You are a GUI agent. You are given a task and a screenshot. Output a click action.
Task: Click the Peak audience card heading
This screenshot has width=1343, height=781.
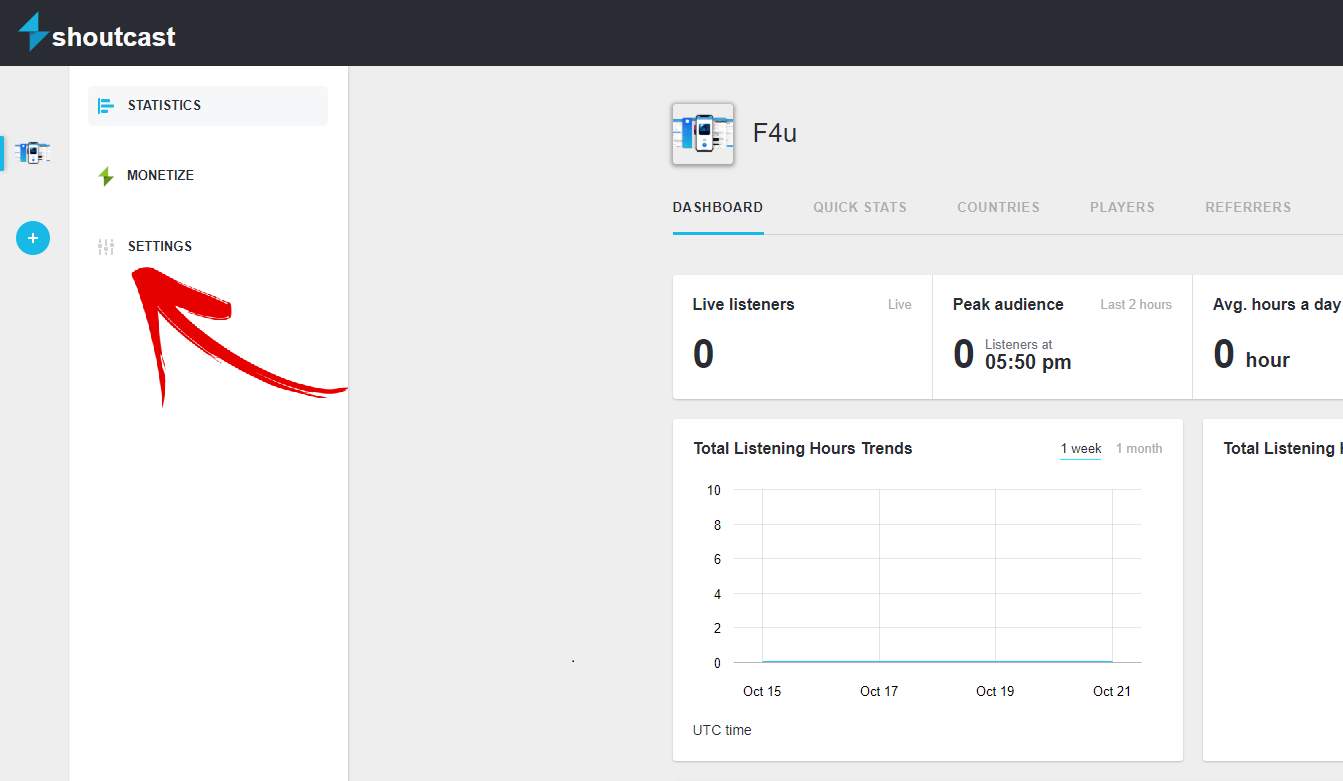(1008, 305)
